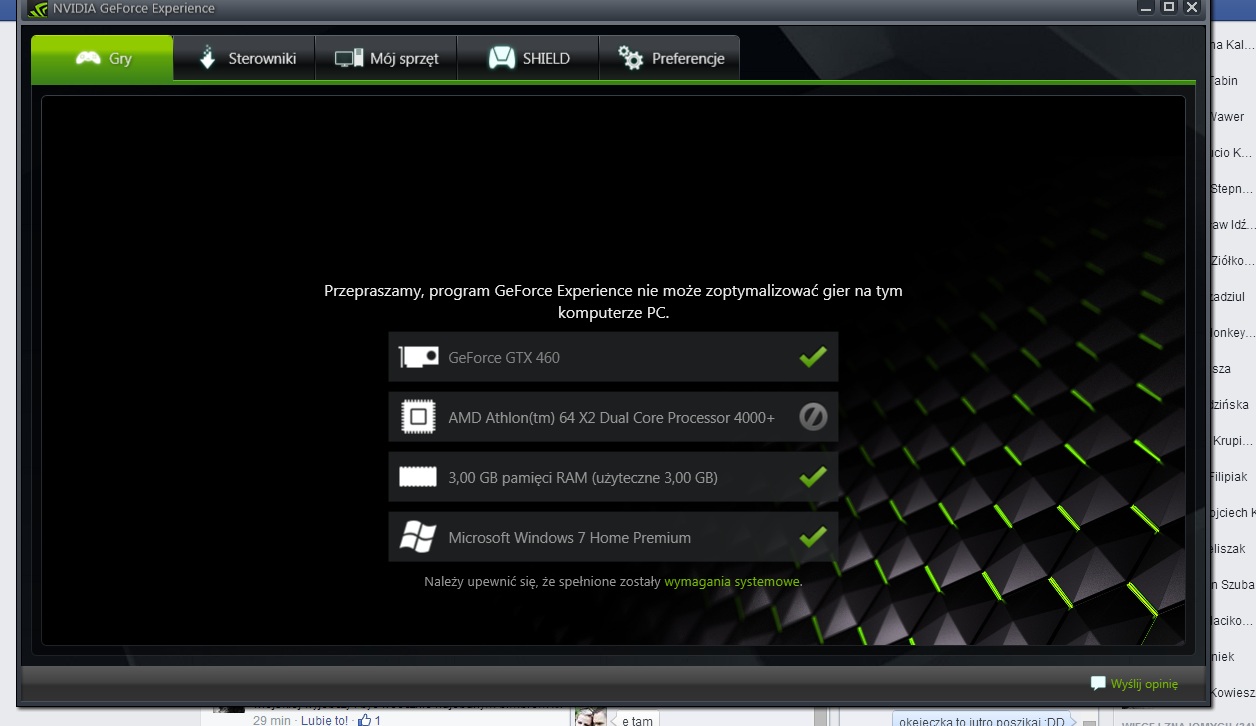Screen dimensions: 1256x726
Task: Open the Preferencje tab
Action: (669, 58)
